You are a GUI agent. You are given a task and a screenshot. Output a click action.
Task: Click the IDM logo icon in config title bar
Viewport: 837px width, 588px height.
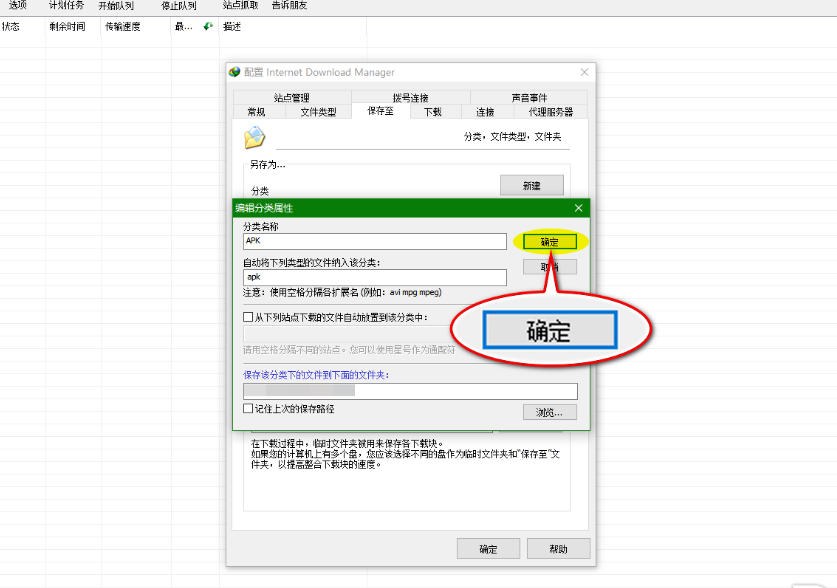(234, 71)
